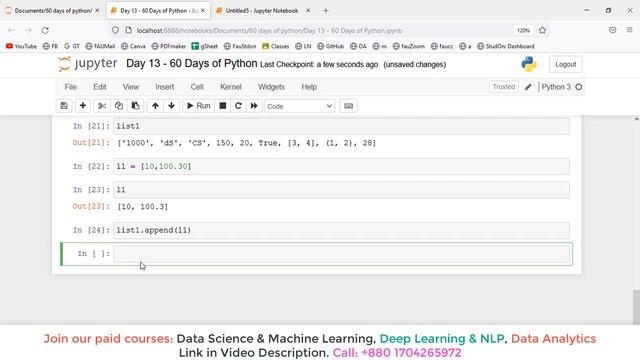
Task: Run the current cell
Action: [x=198, y=106]
